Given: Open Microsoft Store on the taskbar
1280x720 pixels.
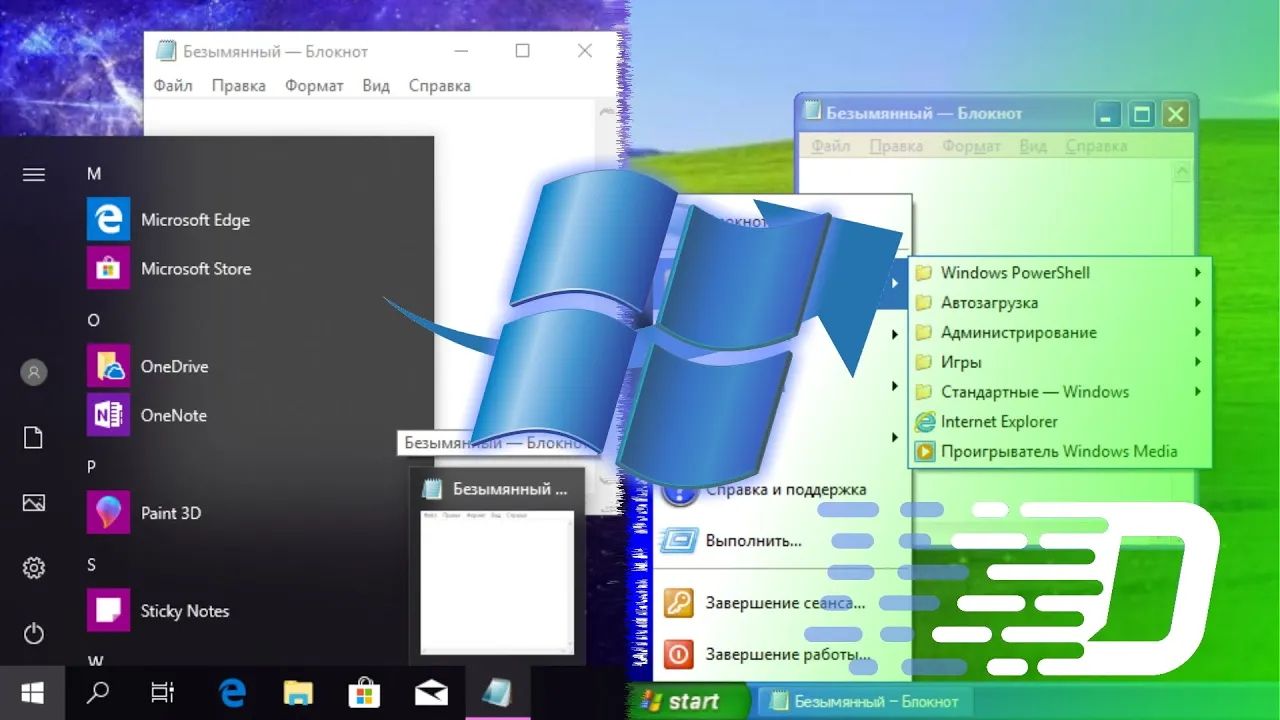Looking at the screenshot, I should pyautogui.click(x=364, y=693).
